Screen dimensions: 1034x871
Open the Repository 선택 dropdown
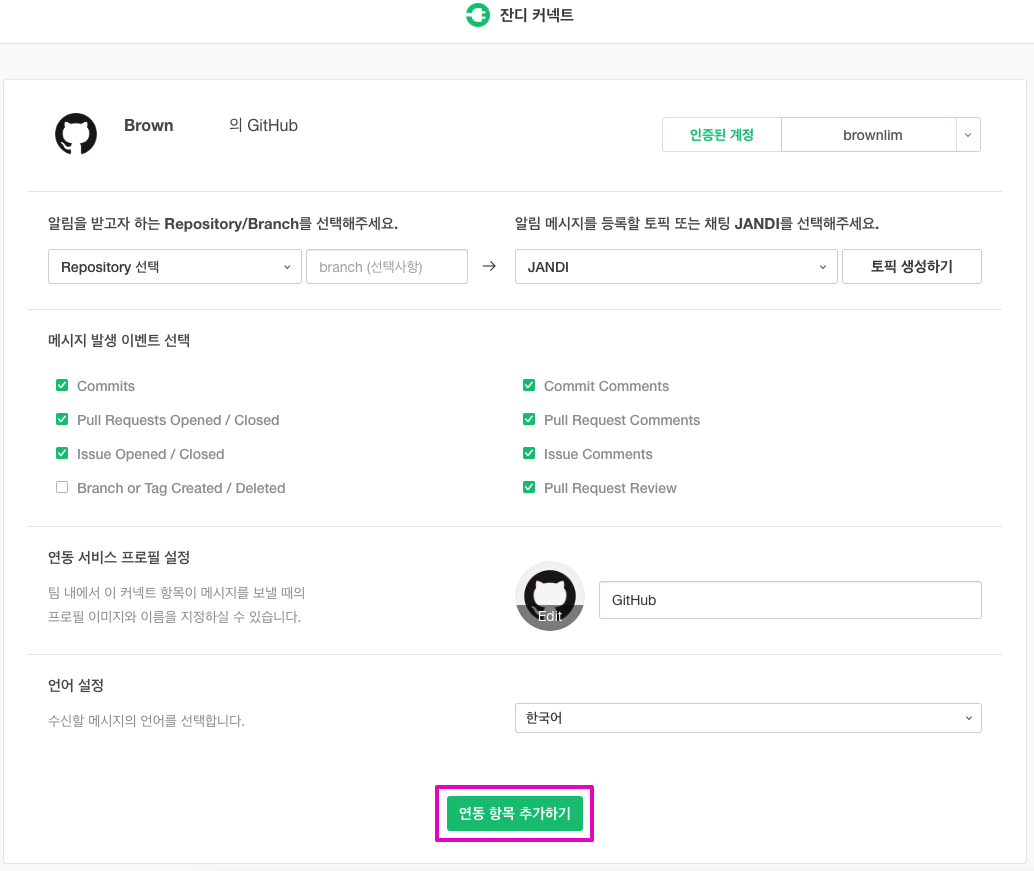(175, 267)
